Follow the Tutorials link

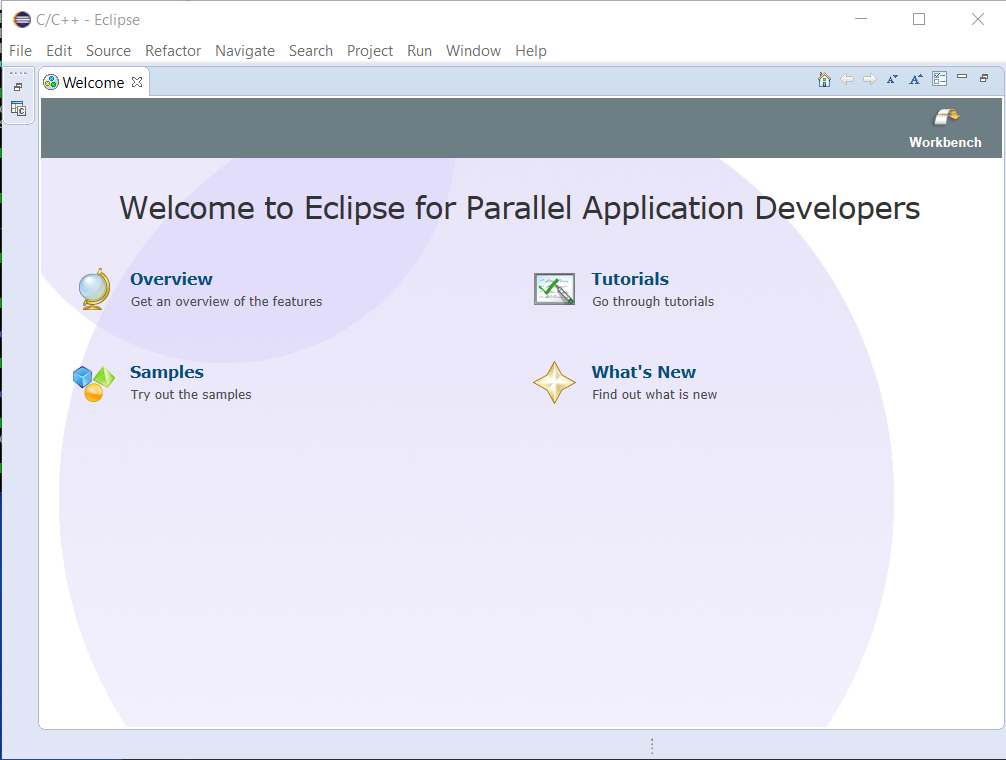[x=630, y=279]
